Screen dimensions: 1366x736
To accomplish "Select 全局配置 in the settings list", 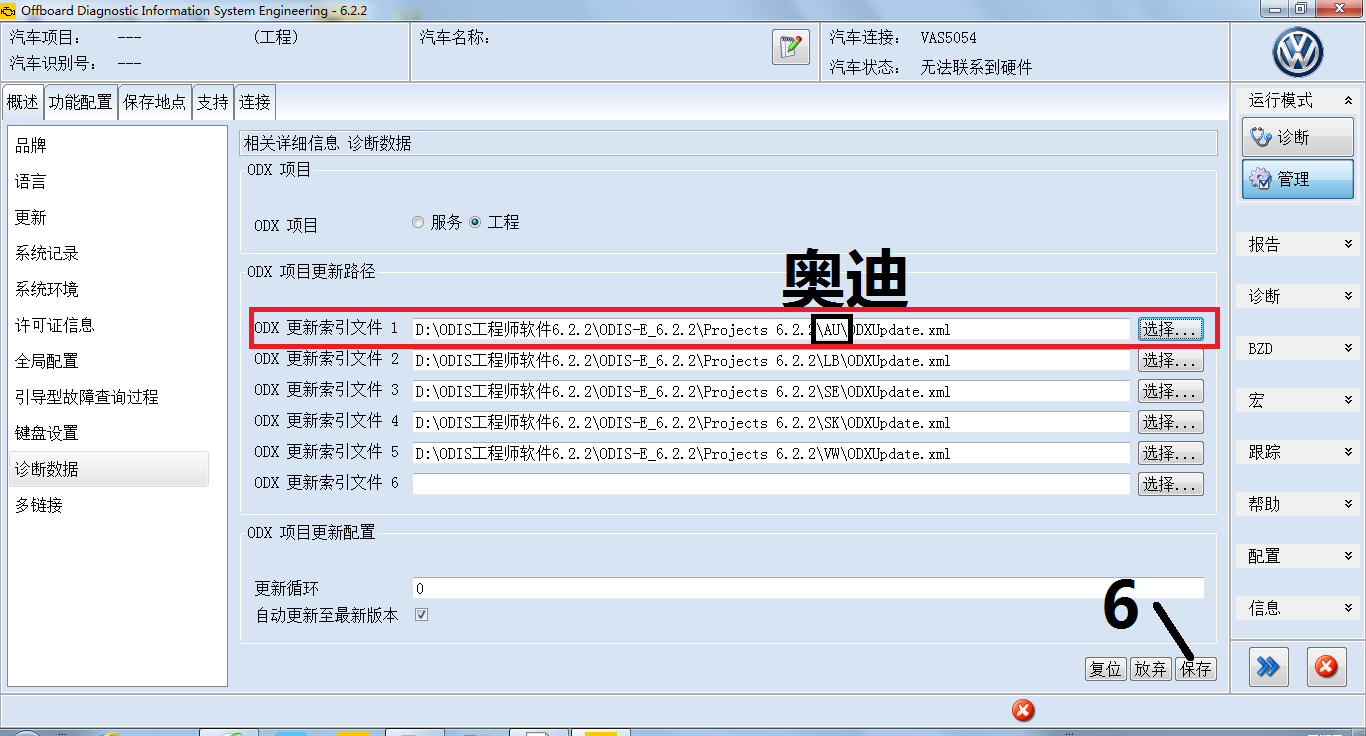I will click(x=109, y=362).
